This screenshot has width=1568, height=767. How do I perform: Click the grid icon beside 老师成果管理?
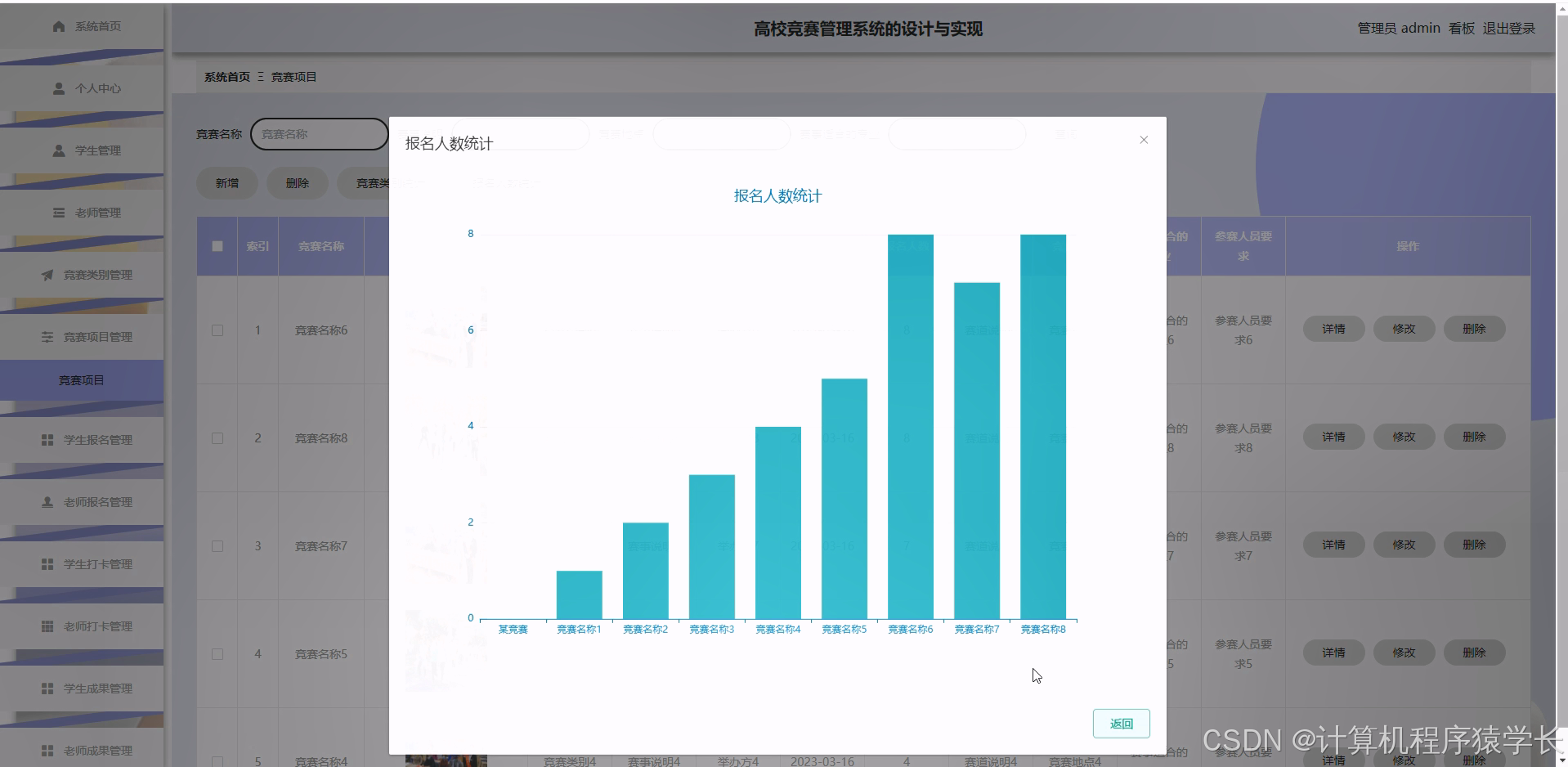point(47,751)
